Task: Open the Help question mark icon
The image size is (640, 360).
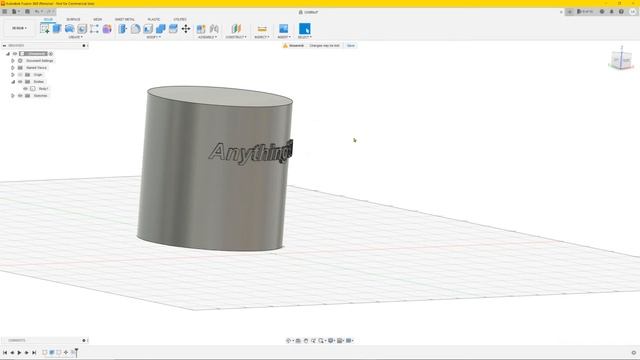Action: 621,12
